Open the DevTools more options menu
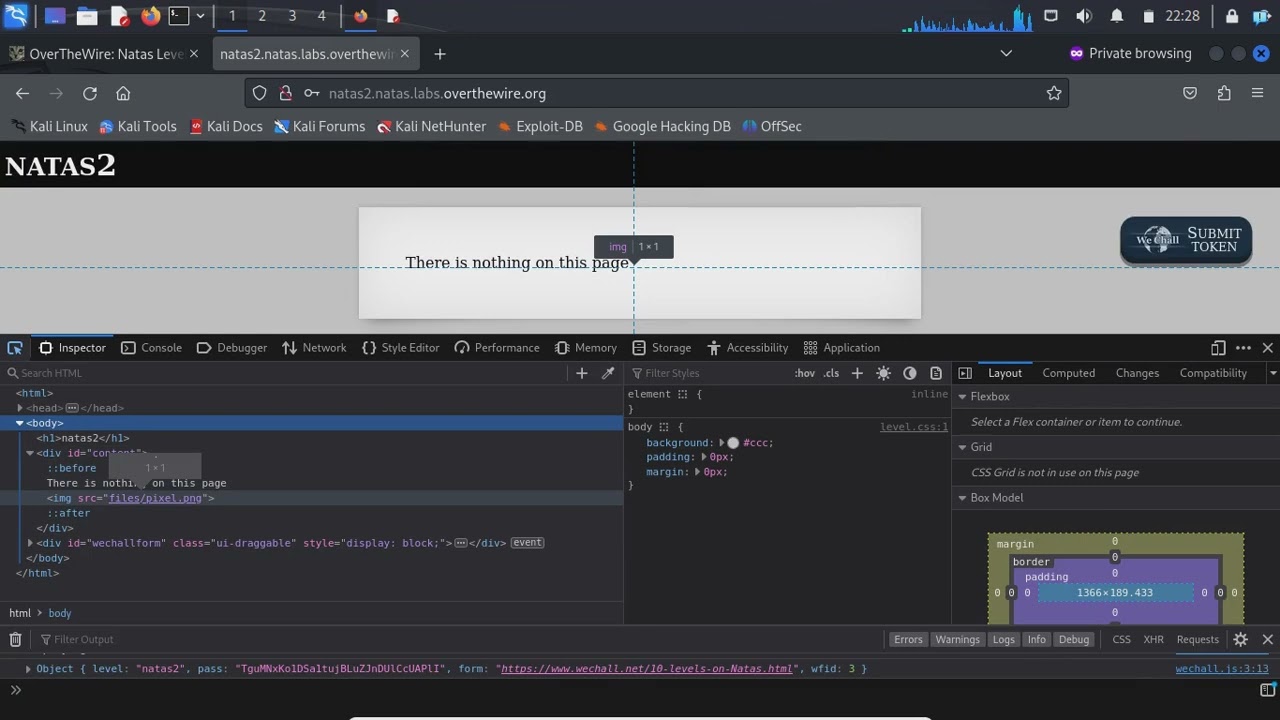 click(x=1243, y=348)
